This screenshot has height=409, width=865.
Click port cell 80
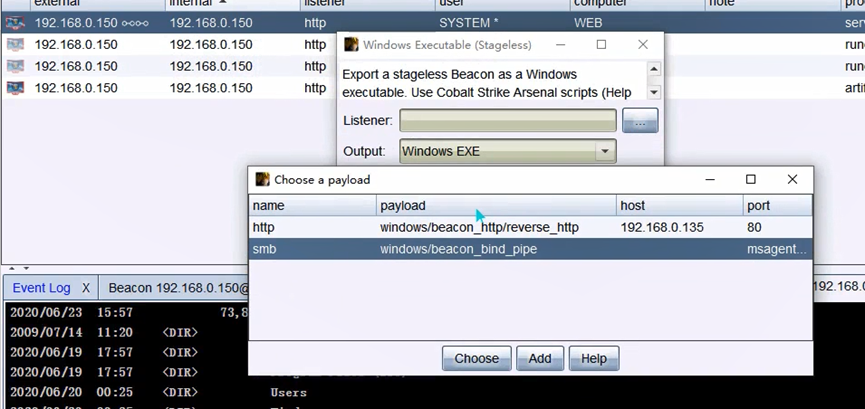754,227
